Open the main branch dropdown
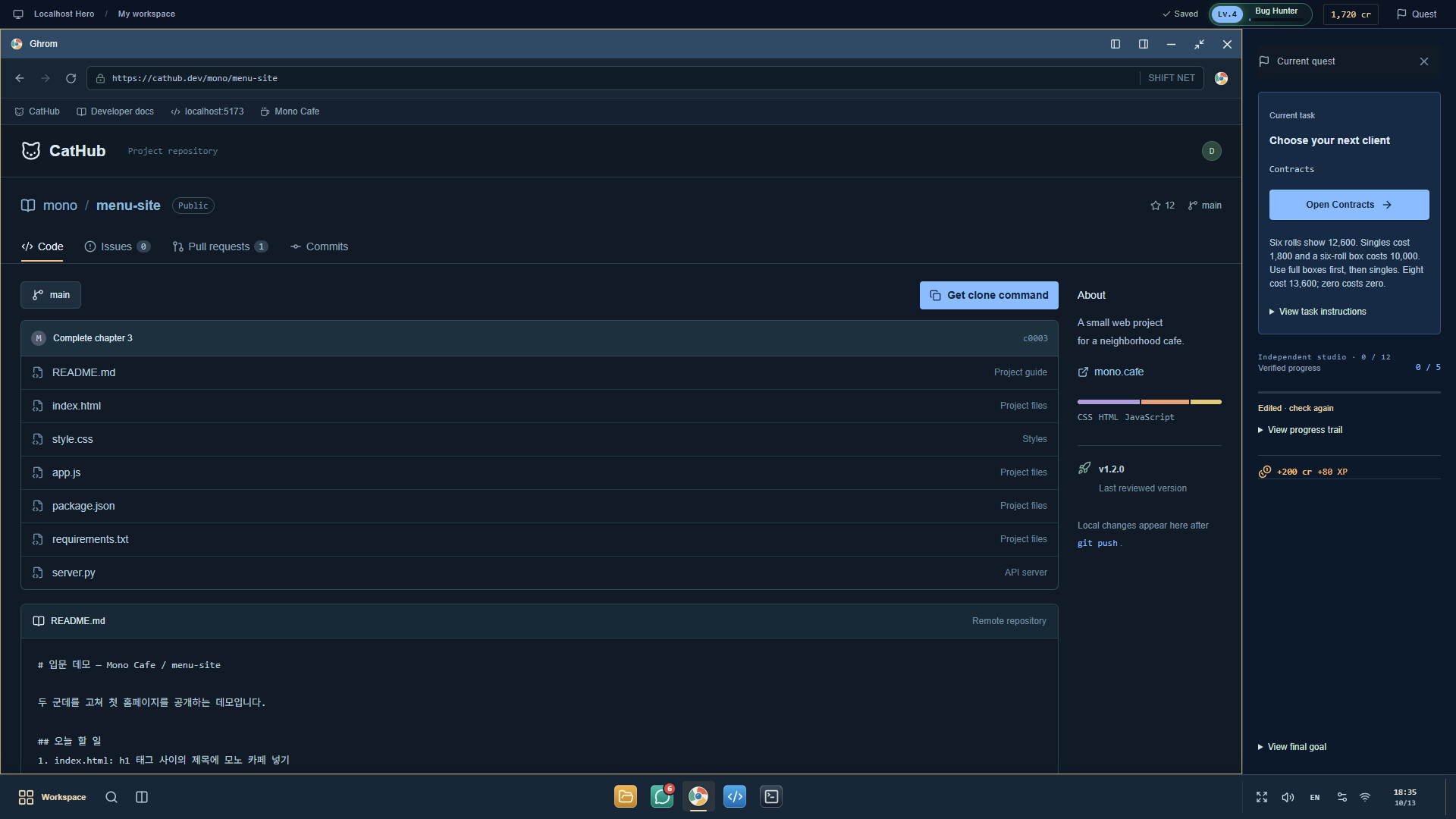Image resolution: width=1456 pixels, height=819 pixels. click(51, 295)
